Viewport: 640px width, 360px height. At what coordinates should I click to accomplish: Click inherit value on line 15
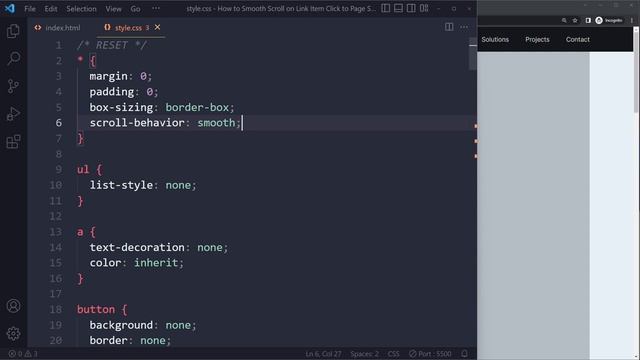point(156,263)
